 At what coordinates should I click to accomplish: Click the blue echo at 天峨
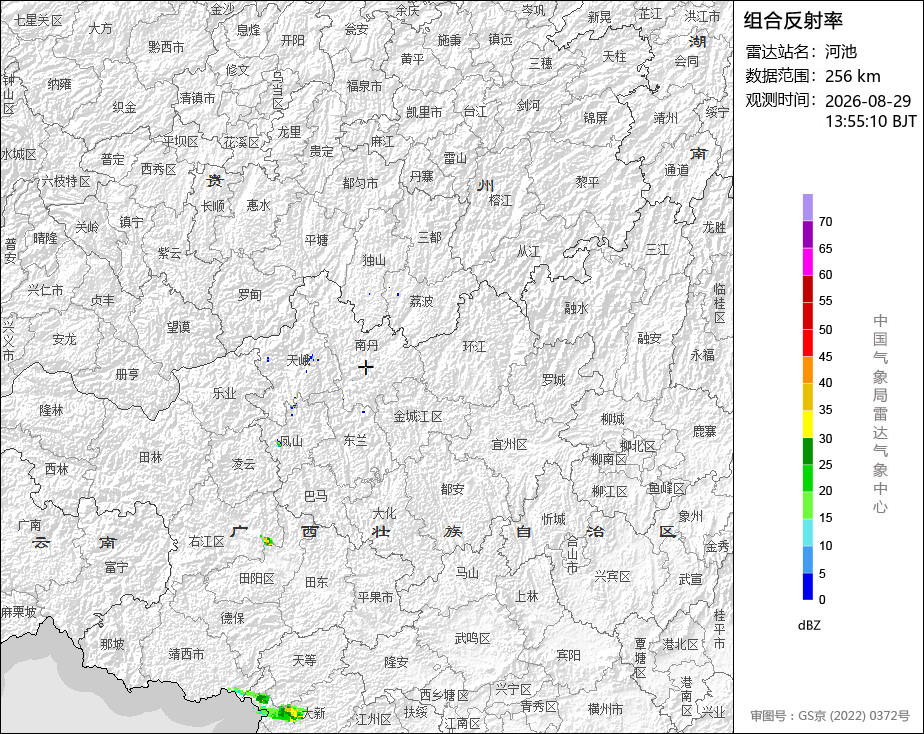tap(311, 358)
